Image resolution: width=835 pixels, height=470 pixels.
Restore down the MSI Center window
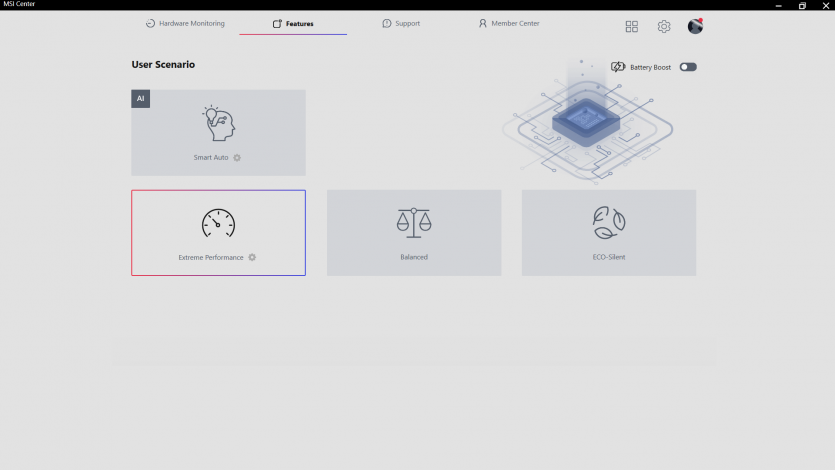click(802, 5)
